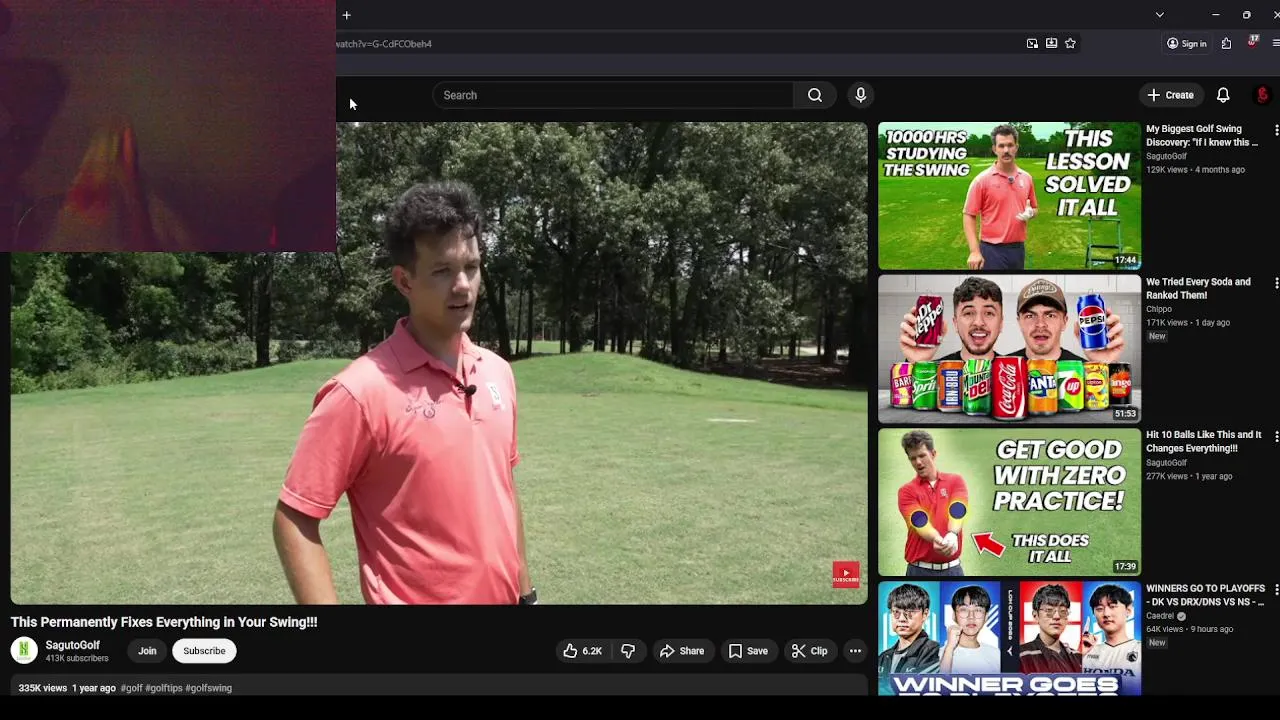Click the #golfswing hashtag
Image resolution: width=1280 pixels, height=720 pixels.
[208, 688]
